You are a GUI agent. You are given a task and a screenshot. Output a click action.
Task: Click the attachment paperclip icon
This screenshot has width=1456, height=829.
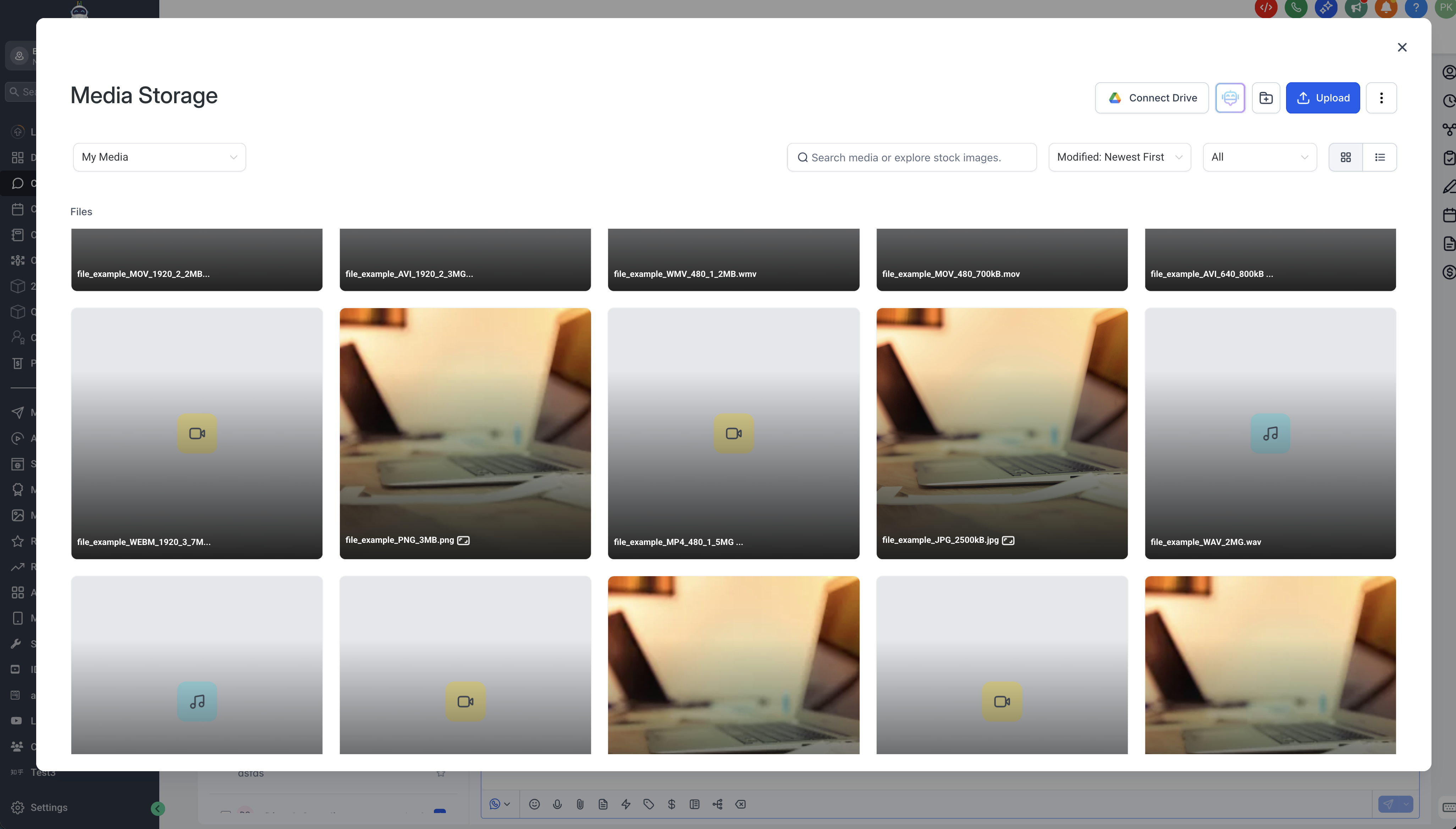(580, 804)
